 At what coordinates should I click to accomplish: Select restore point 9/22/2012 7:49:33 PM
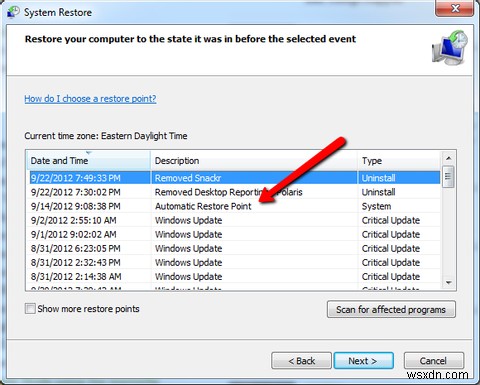pos(235,178)
